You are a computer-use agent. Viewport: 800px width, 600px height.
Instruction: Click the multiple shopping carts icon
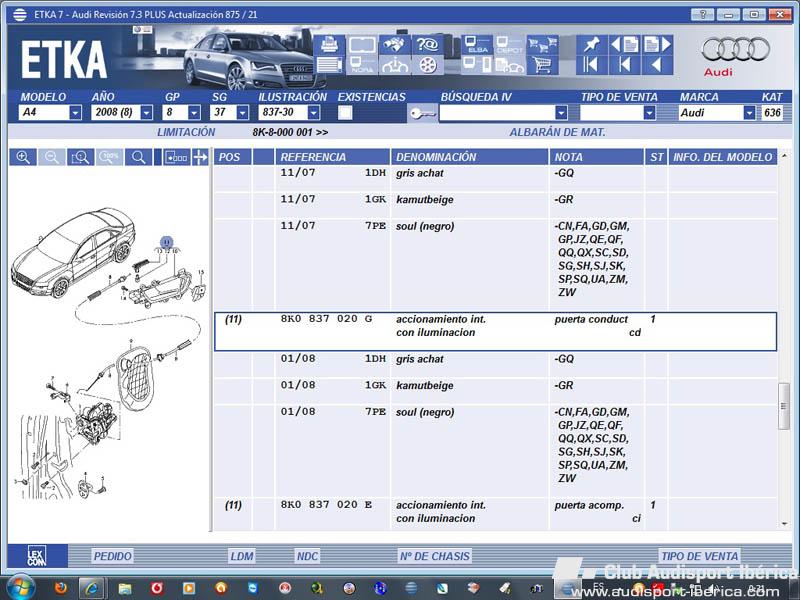[542, 45]
